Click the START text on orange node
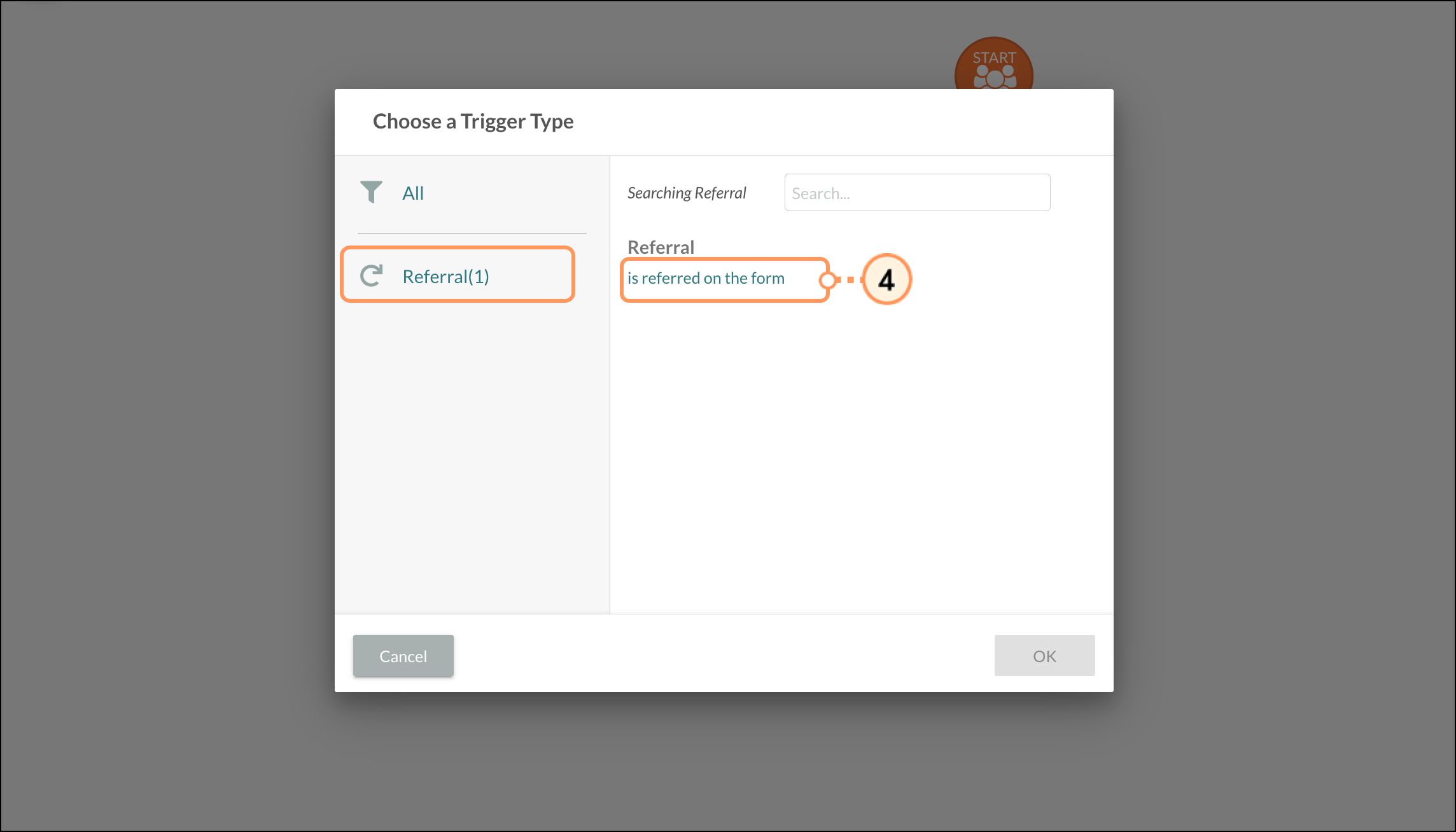1456x832 pixels. (994, 57)
